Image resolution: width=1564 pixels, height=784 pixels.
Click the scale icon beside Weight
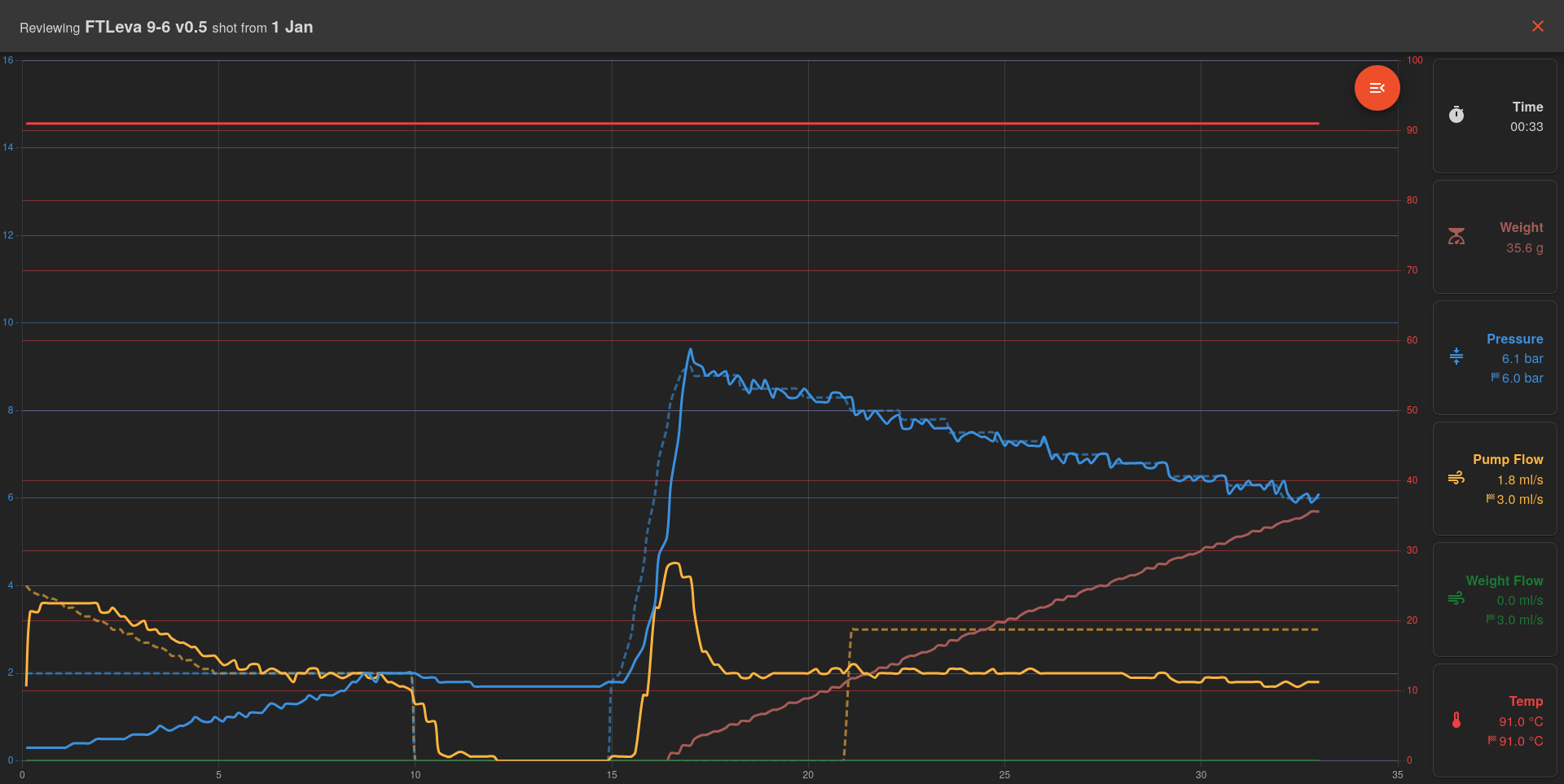click(1456, 236)
